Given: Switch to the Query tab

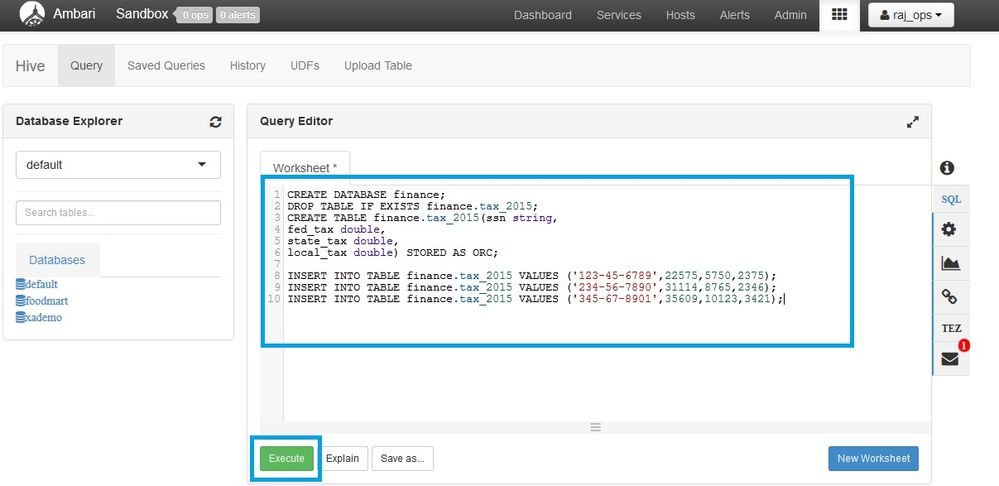Looking at the screenshot, I should [x=86, y=66].
